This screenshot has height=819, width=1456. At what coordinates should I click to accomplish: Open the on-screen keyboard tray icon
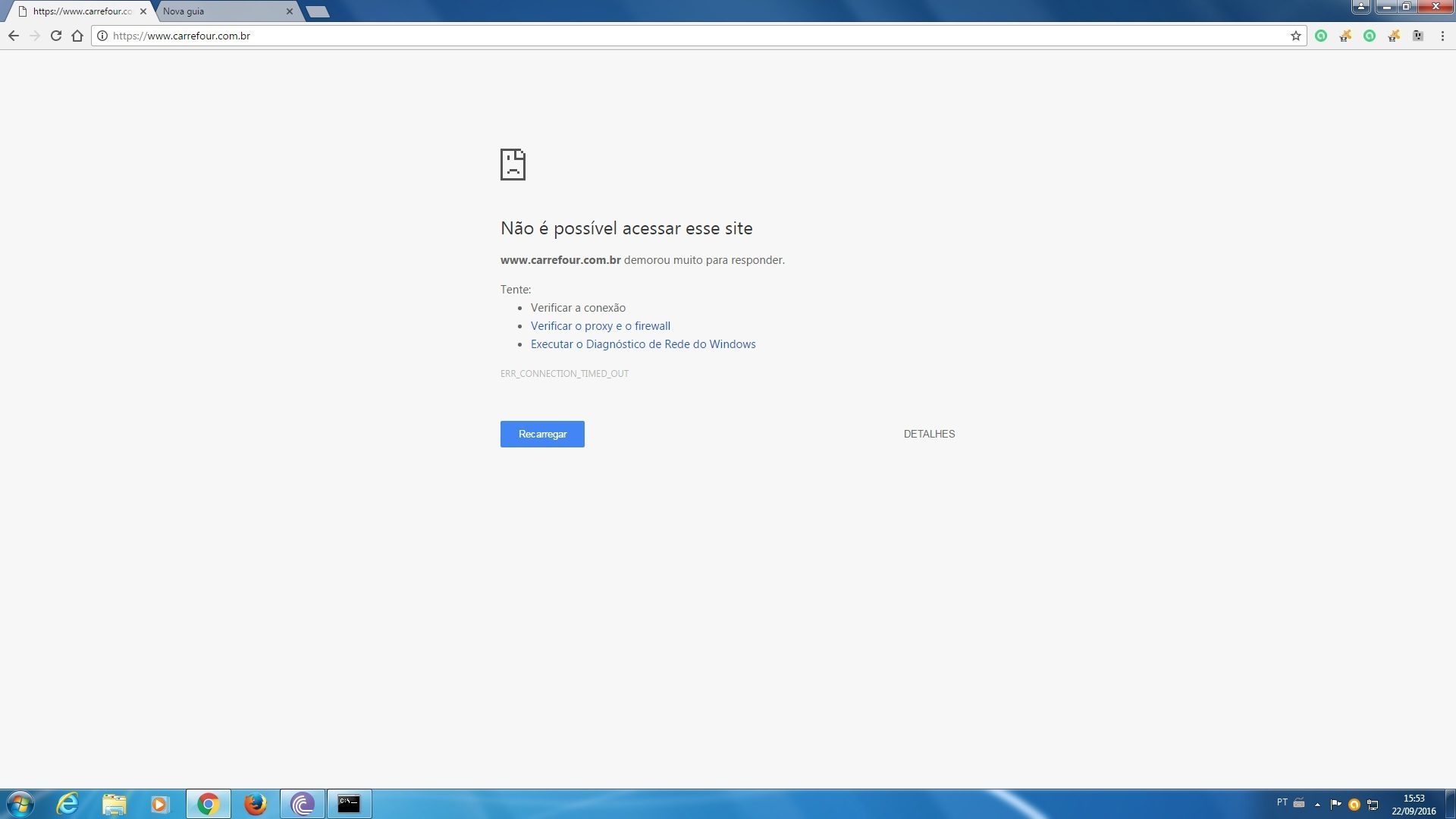pyautogui.click(x=1299, y=802)
